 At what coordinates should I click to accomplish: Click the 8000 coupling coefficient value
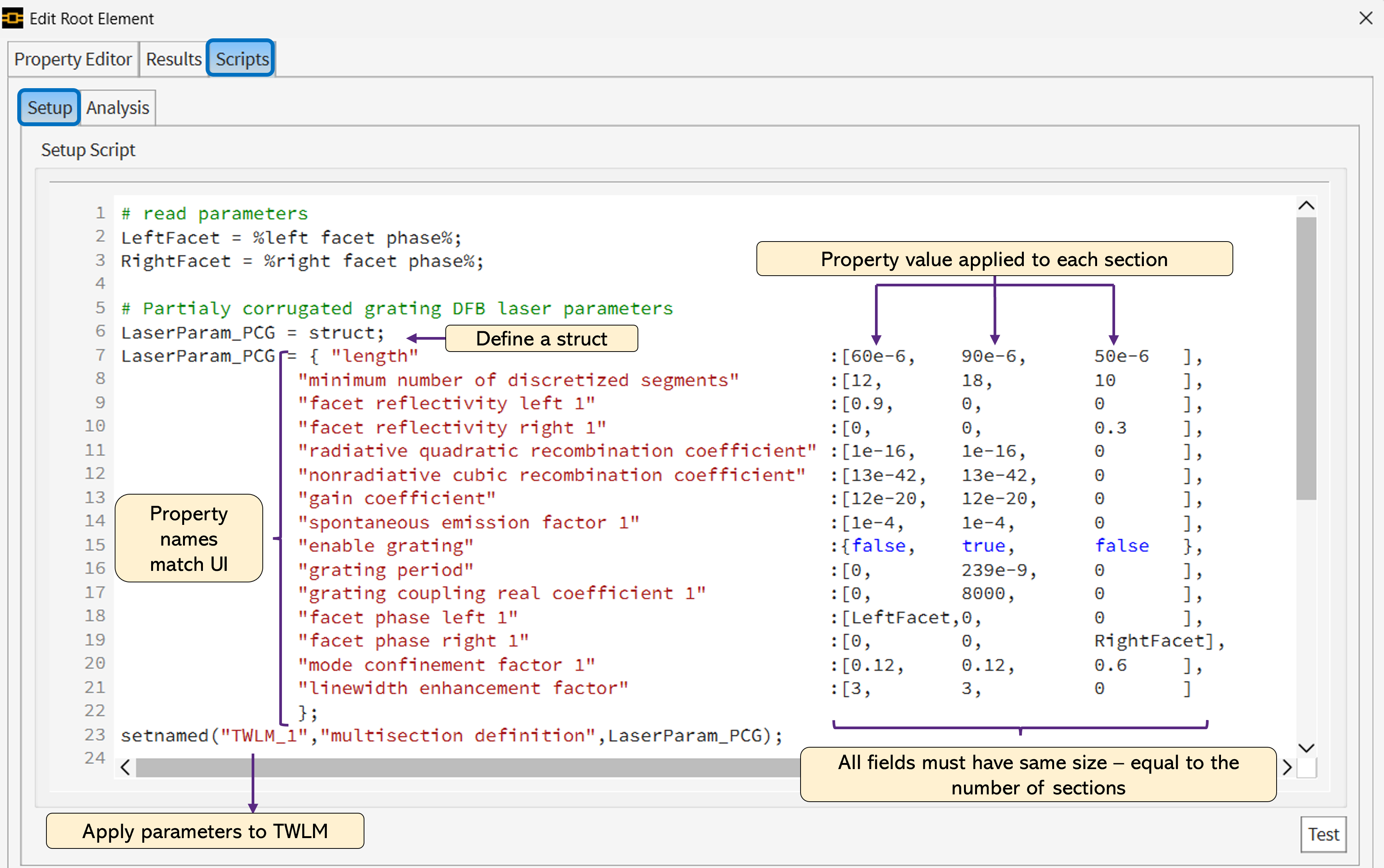[984, 593]
